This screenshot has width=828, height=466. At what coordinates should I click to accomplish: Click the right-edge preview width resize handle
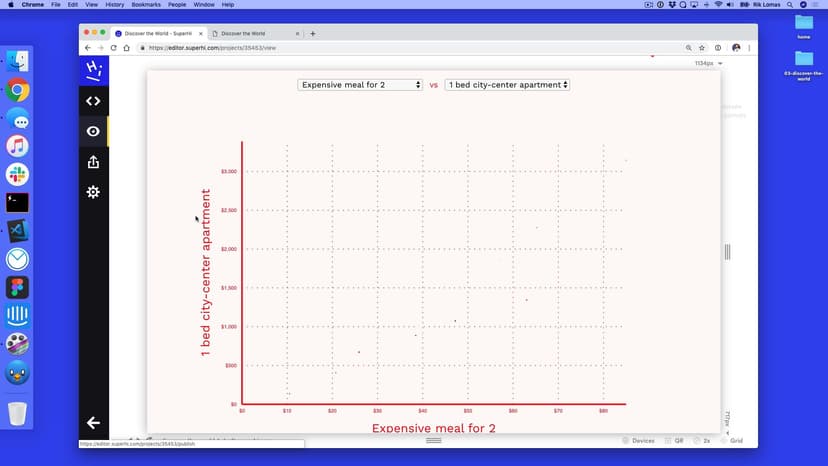[727, 252]
